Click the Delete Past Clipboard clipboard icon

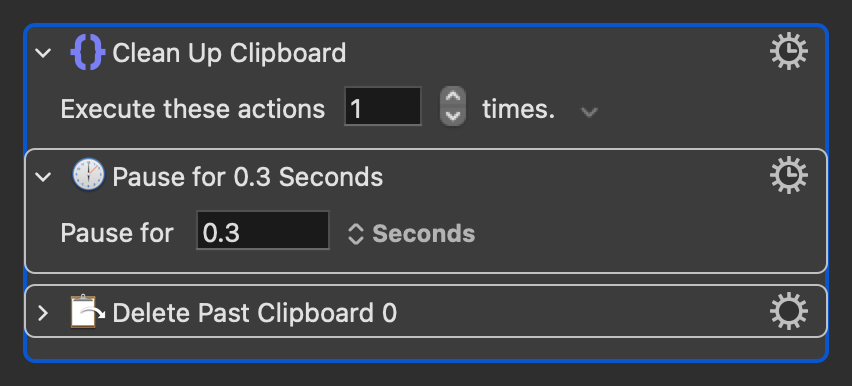(87, 311)
